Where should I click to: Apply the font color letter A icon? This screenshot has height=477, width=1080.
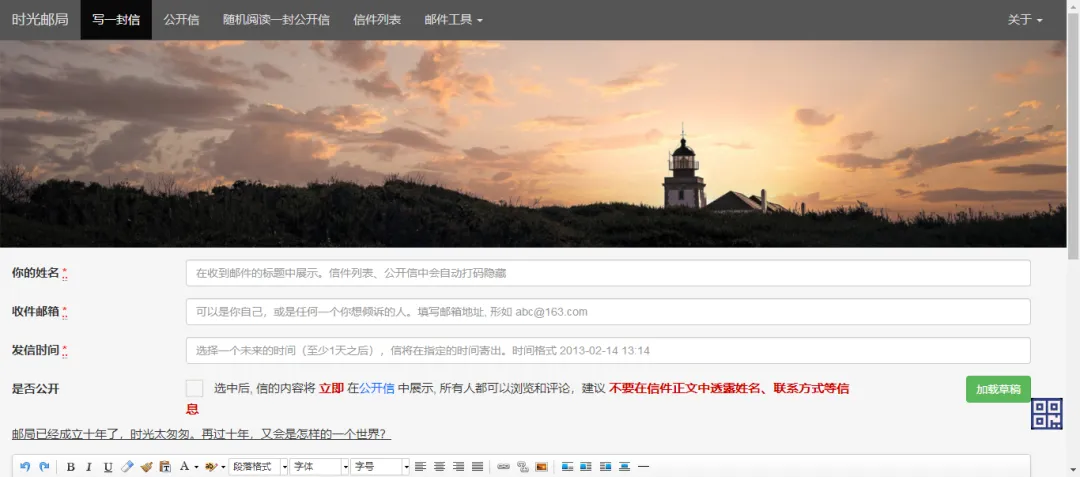coord(184,467)
